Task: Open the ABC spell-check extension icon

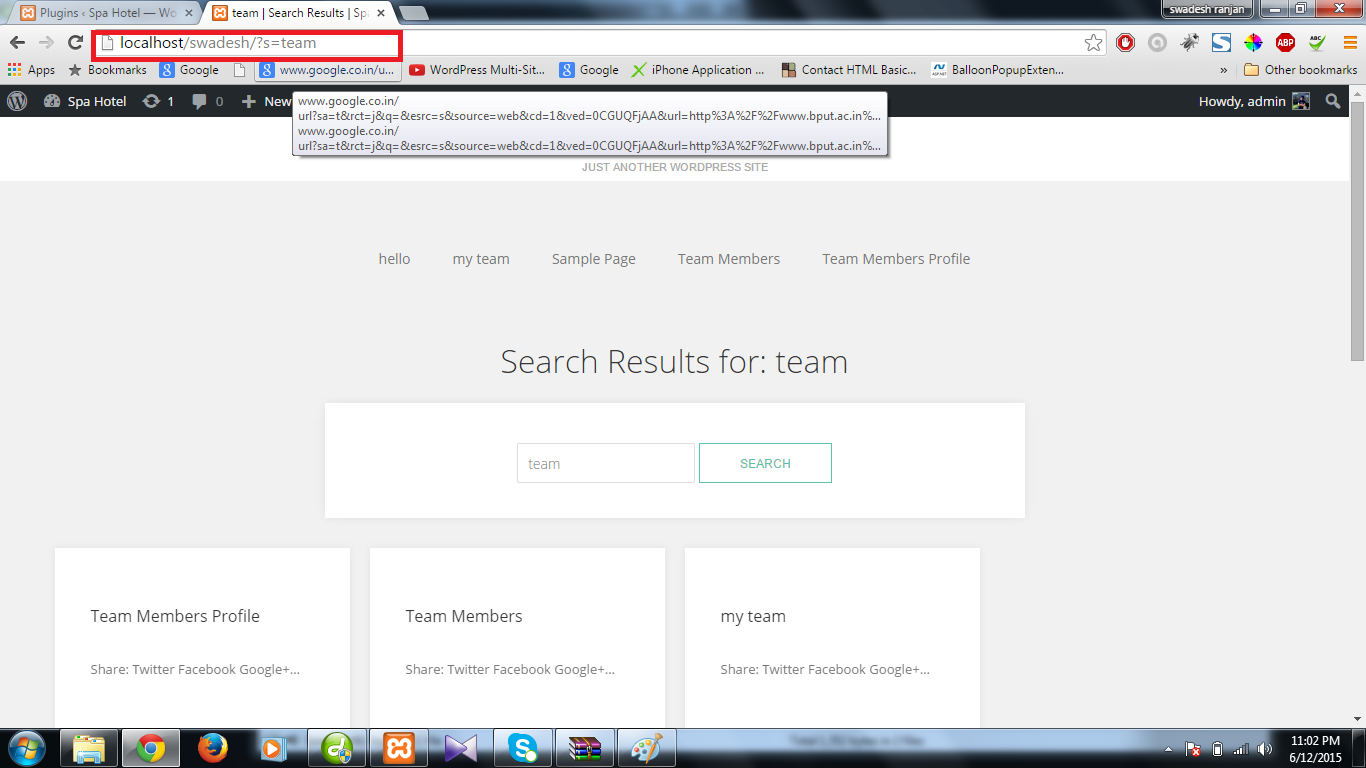Action: [1317, 42]
